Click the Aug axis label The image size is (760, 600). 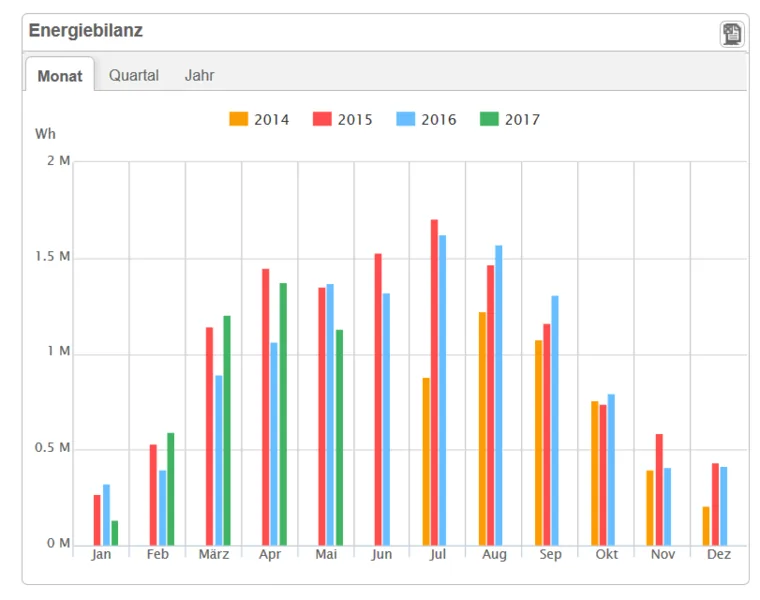494,555
